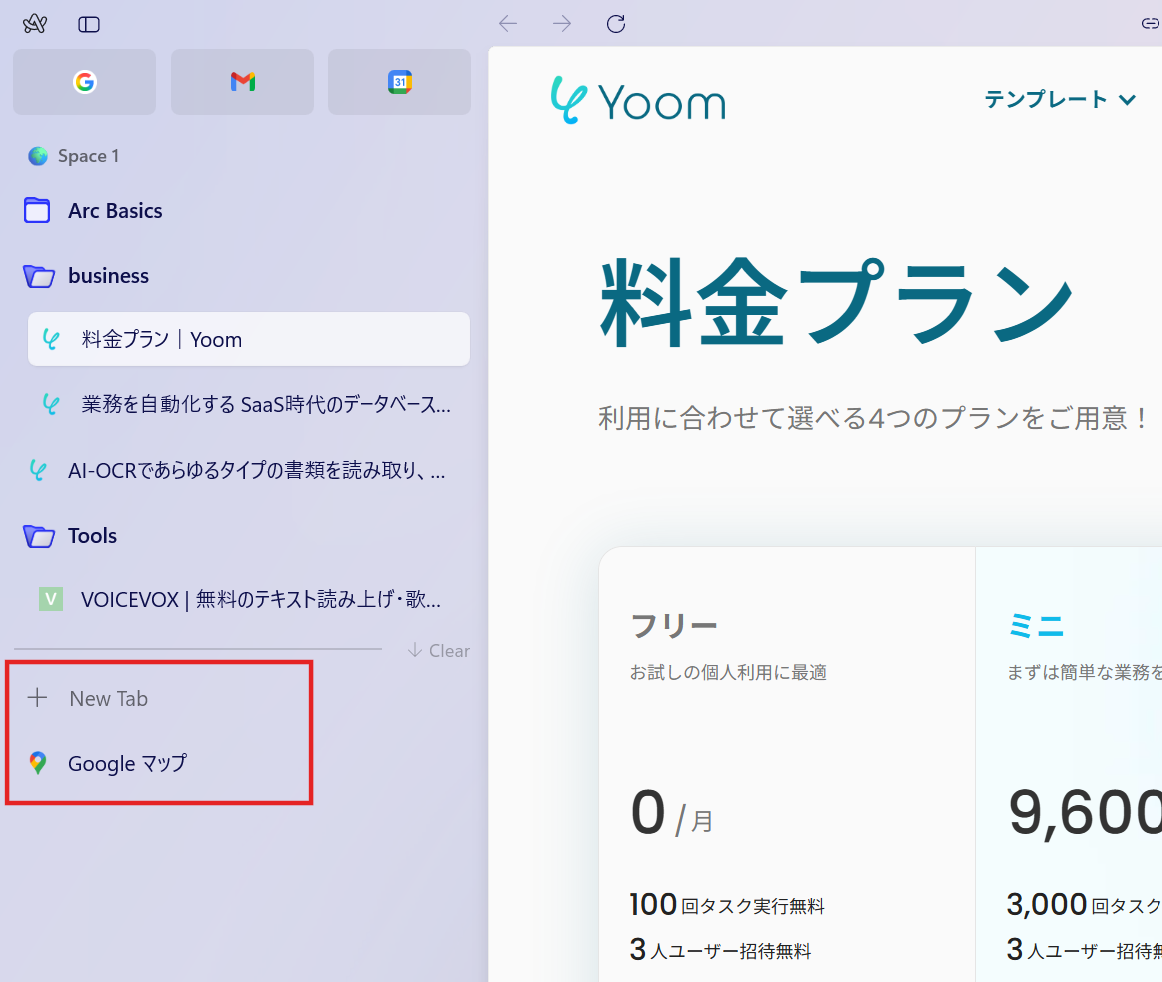This screenshot has height=982, width=1162.
Task: Copy page link icon at top right
Action: pyautogui.click(x=1150, y=24)
